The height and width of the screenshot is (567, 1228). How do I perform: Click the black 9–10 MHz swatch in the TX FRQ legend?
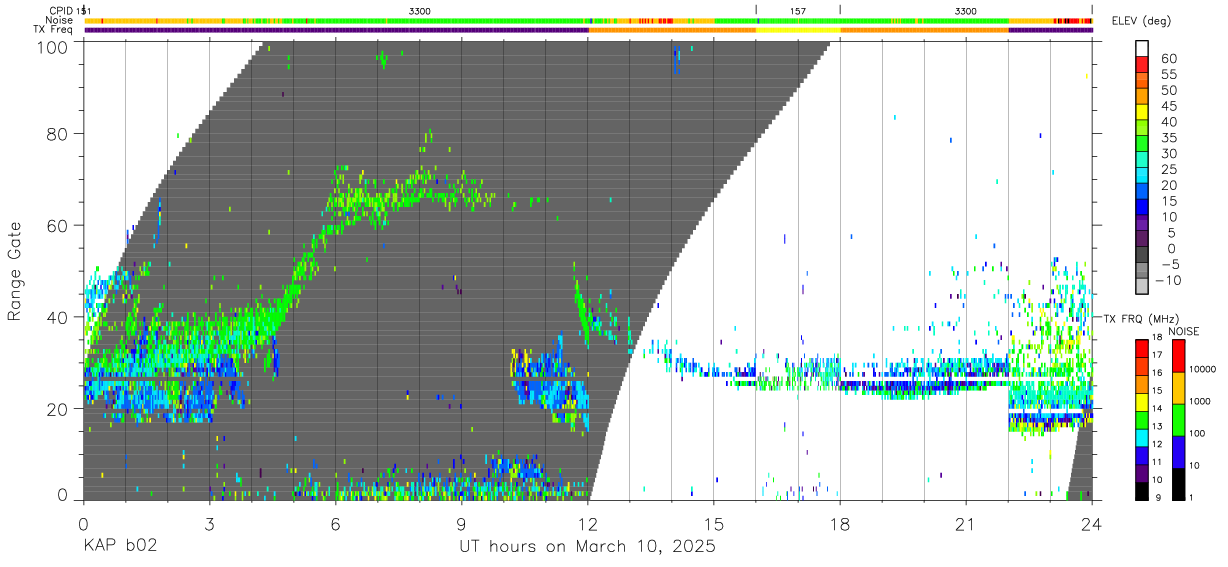coord(1140,489)
